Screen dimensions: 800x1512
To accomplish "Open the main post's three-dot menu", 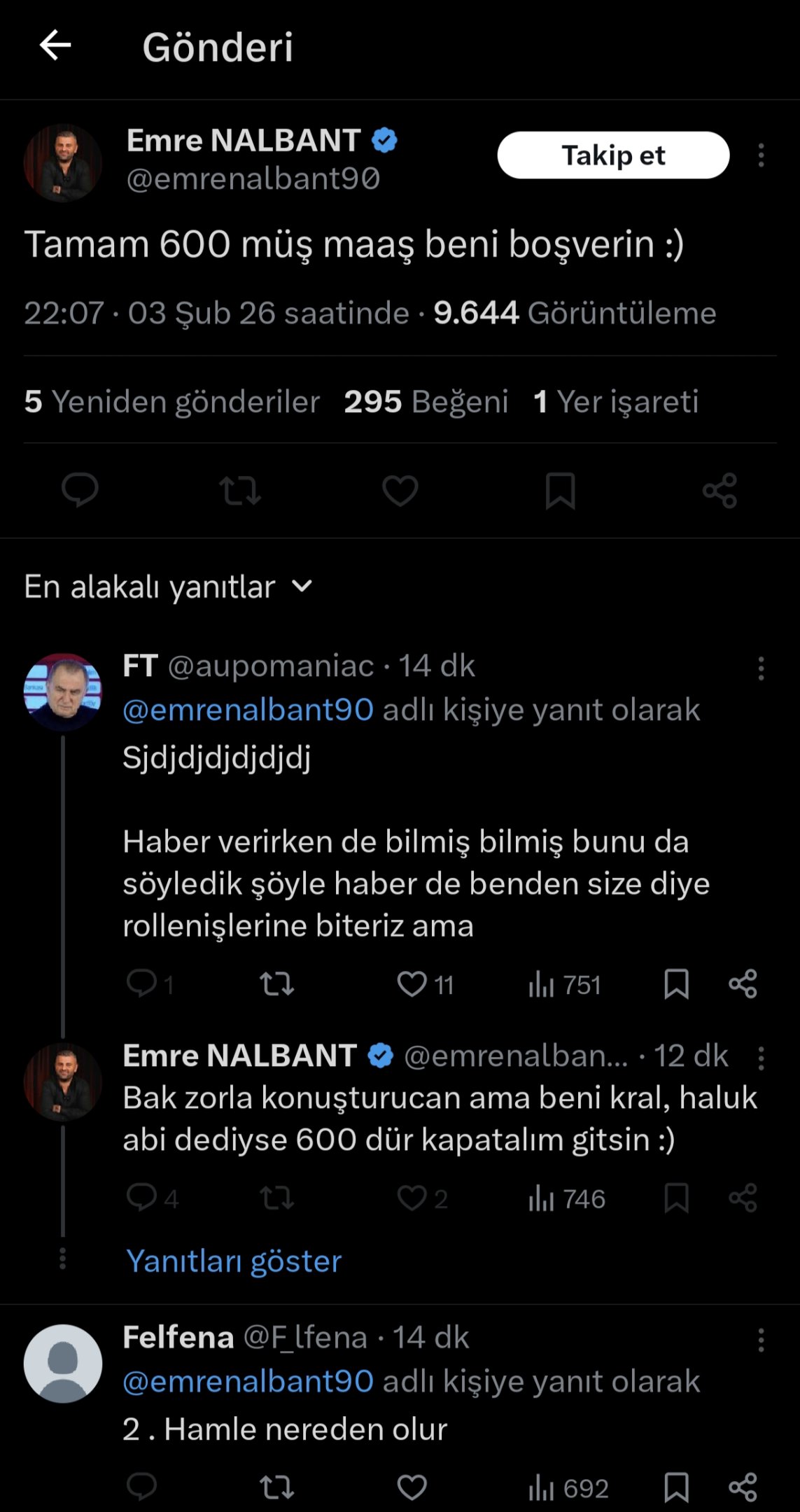I will pyautogui.click(x=761, y=155).
